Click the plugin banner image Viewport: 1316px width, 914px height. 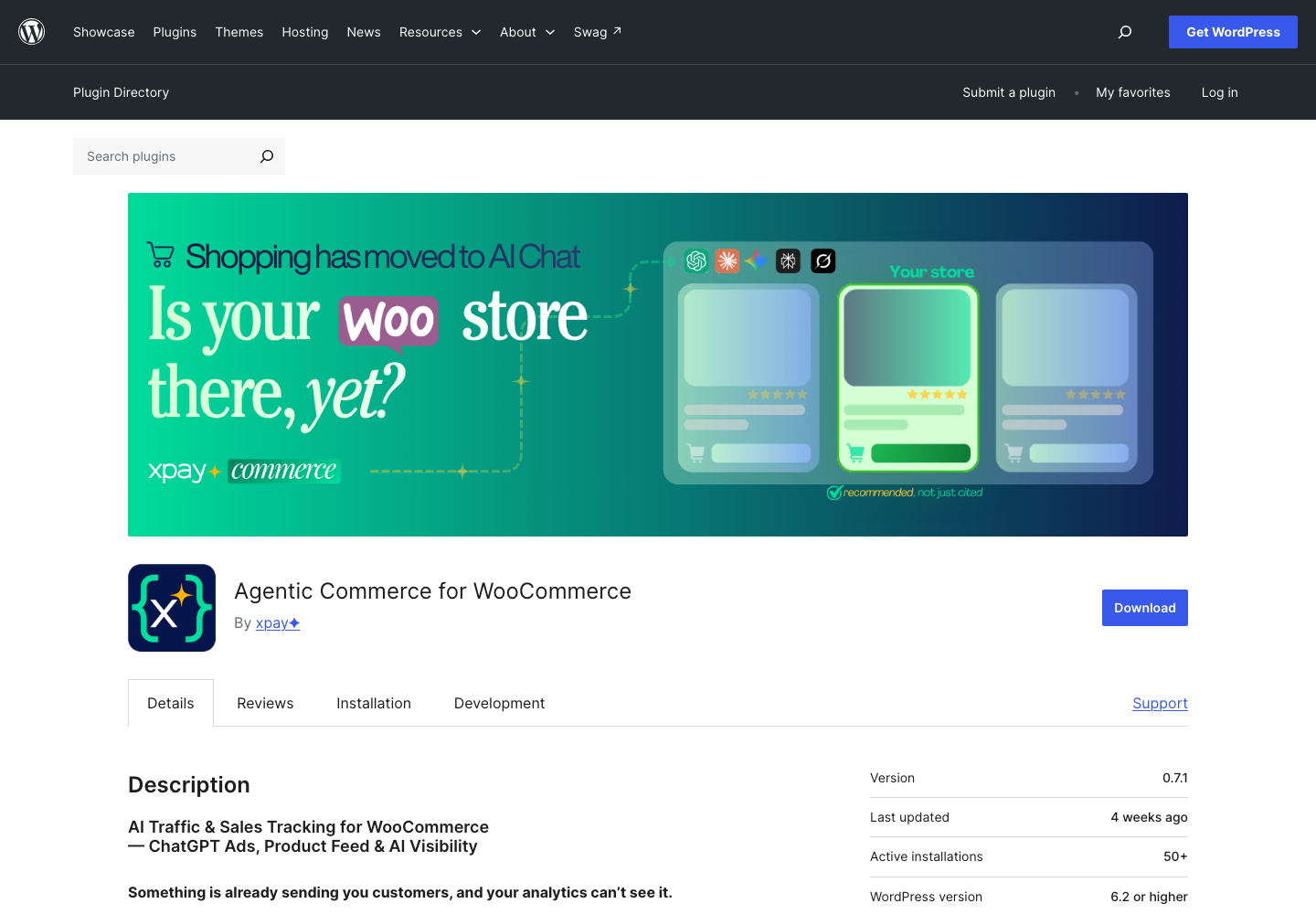658,365
